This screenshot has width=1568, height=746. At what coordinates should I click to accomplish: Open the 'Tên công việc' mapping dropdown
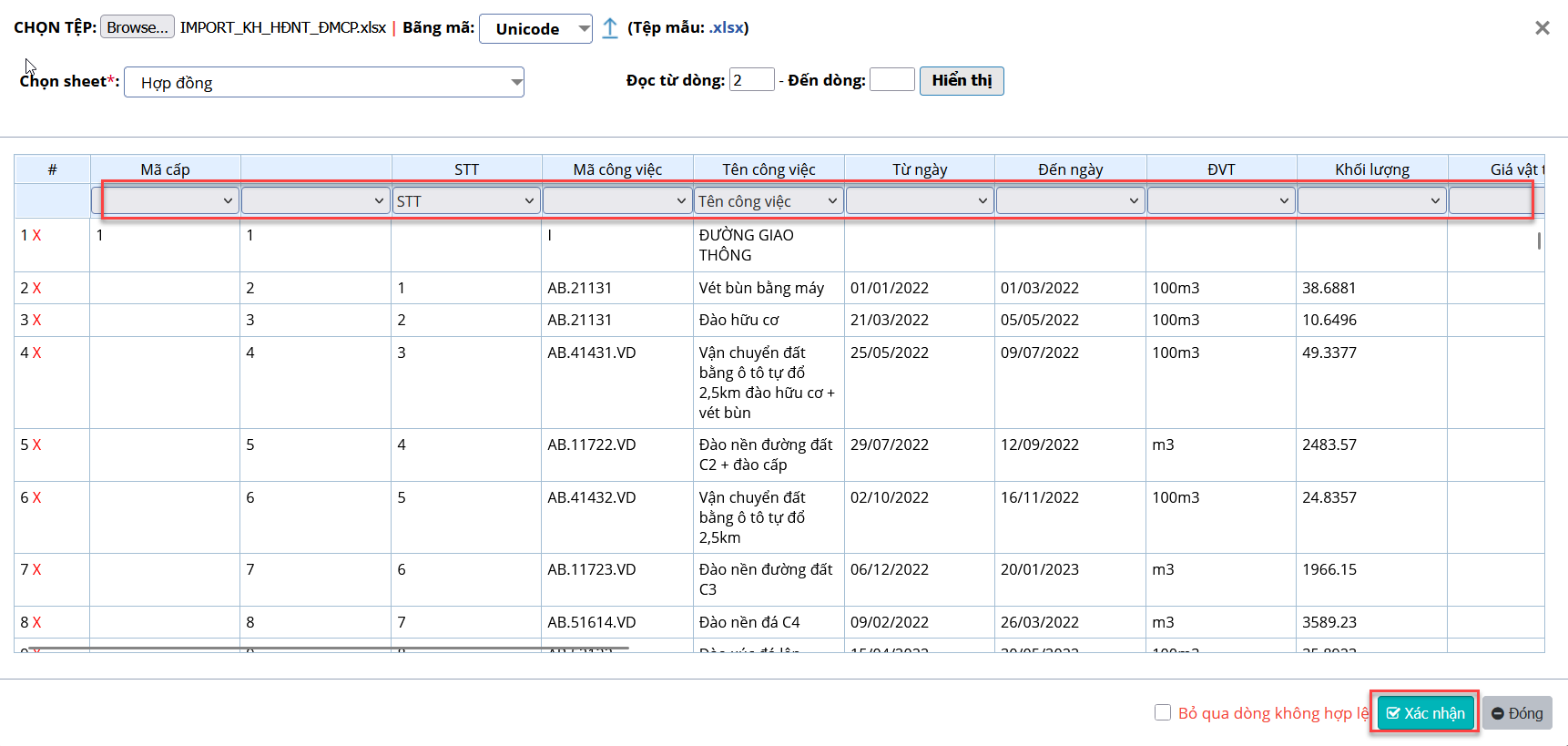tap(769, 200)
